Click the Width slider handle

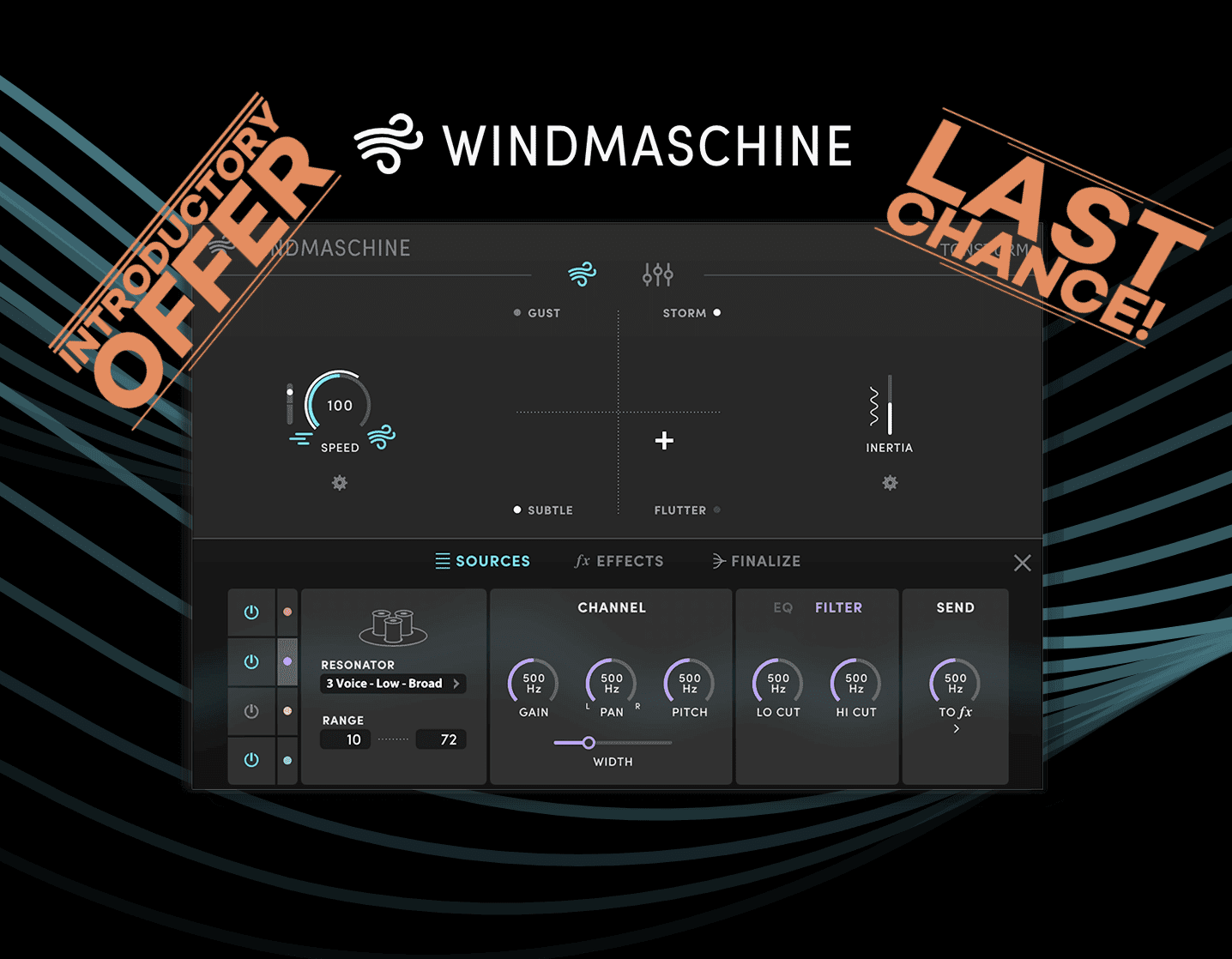click(x=589, y=743)
